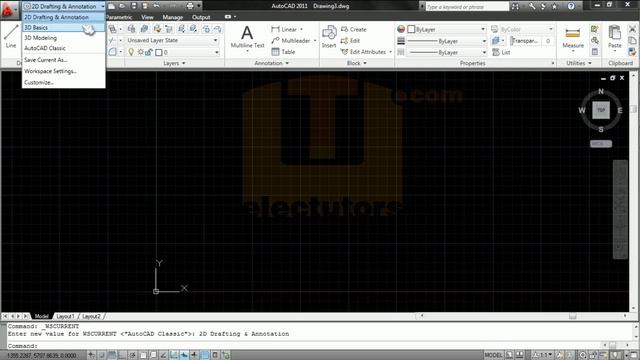
Task: Toggle the layer lightbulb on/off icon
Action: 131,52
